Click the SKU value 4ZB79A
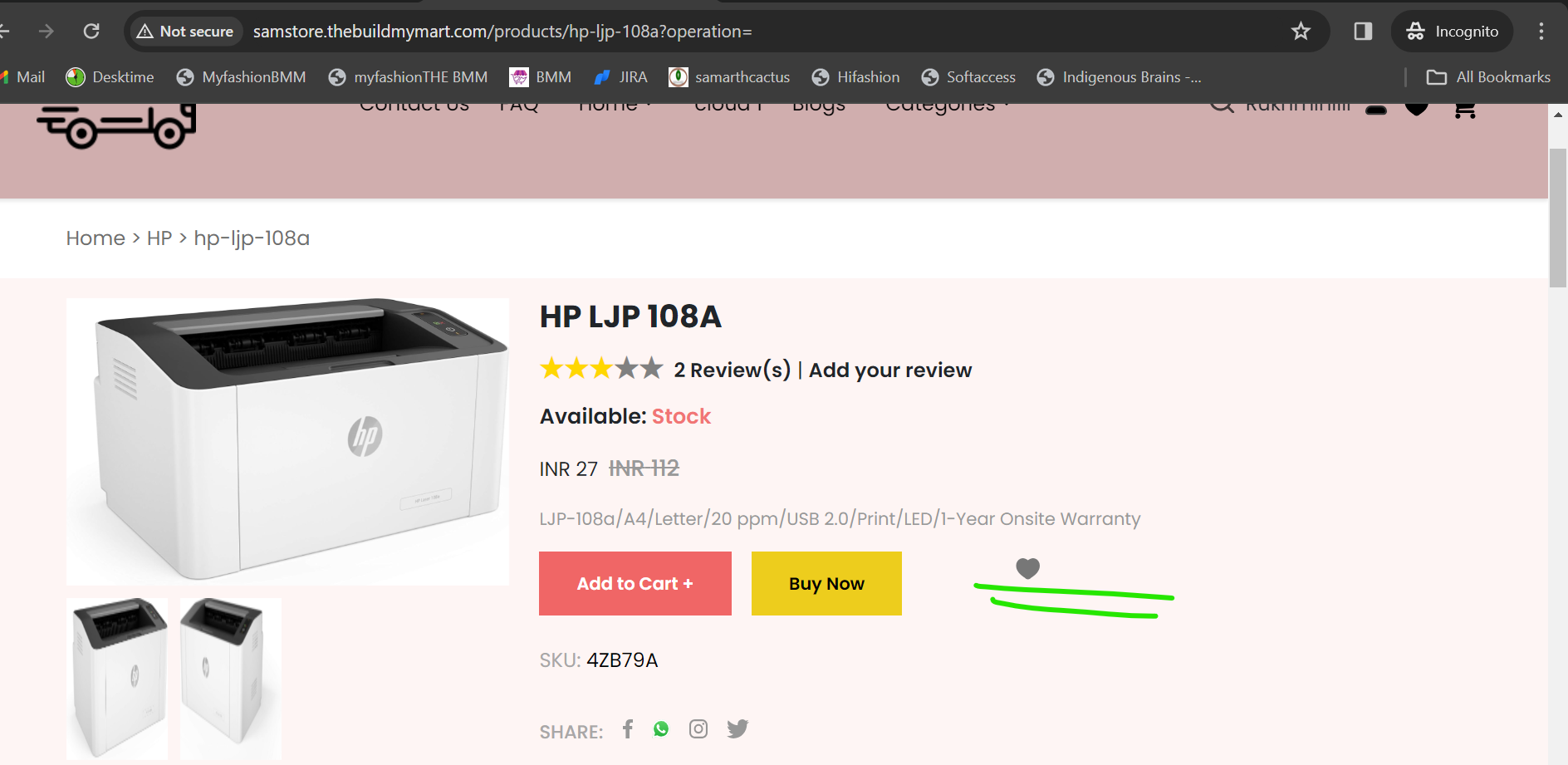The width and height of the screenshot is (1568, 765). pos(622,660)
